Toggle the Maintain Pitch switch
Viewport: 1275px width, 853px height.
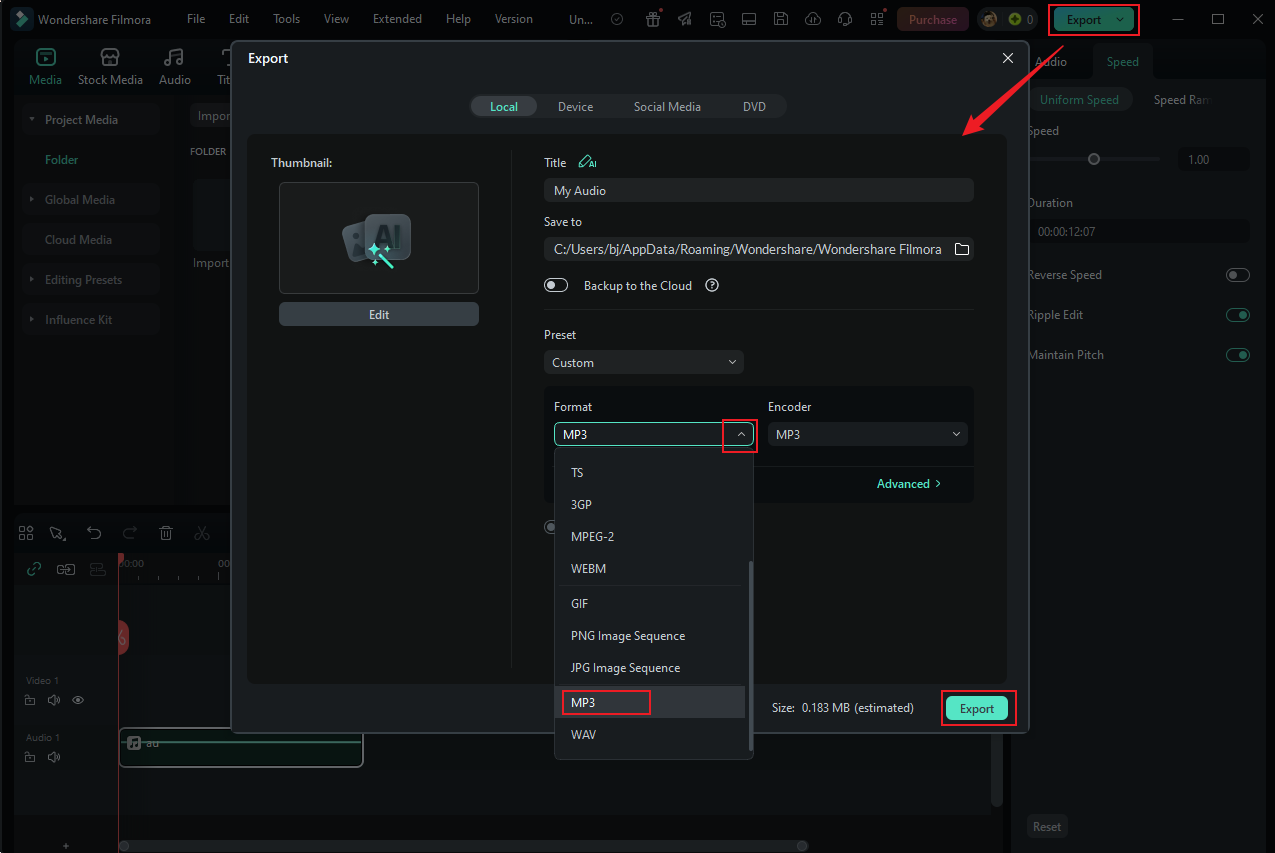pyautogui.click(x=1238, y=355)
